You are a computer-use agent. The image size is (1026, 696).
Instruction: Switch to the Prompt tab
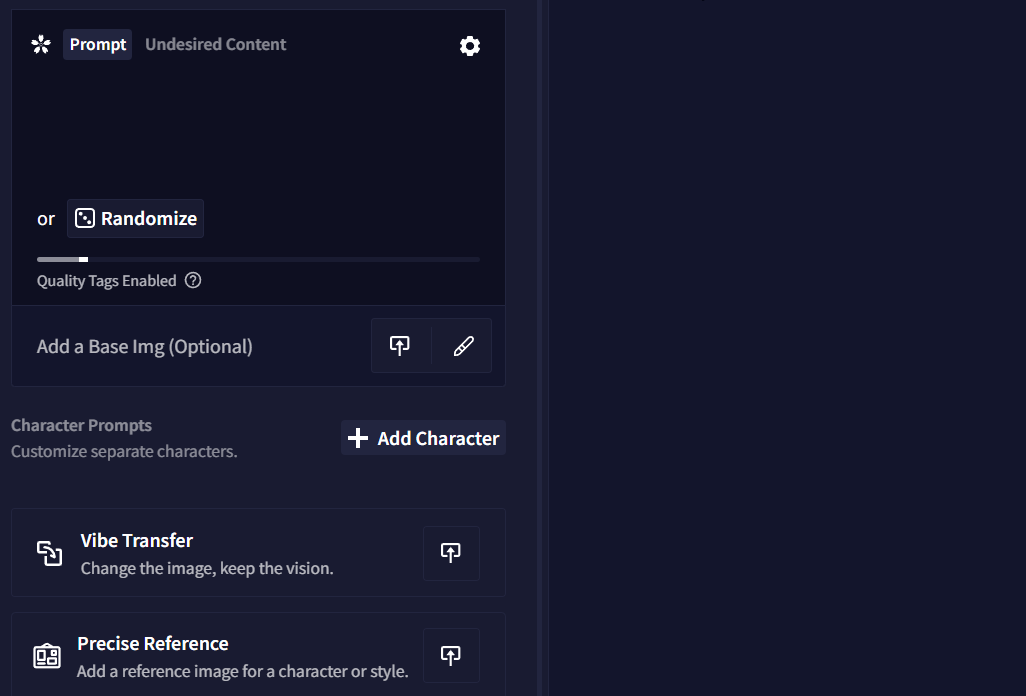98,44
